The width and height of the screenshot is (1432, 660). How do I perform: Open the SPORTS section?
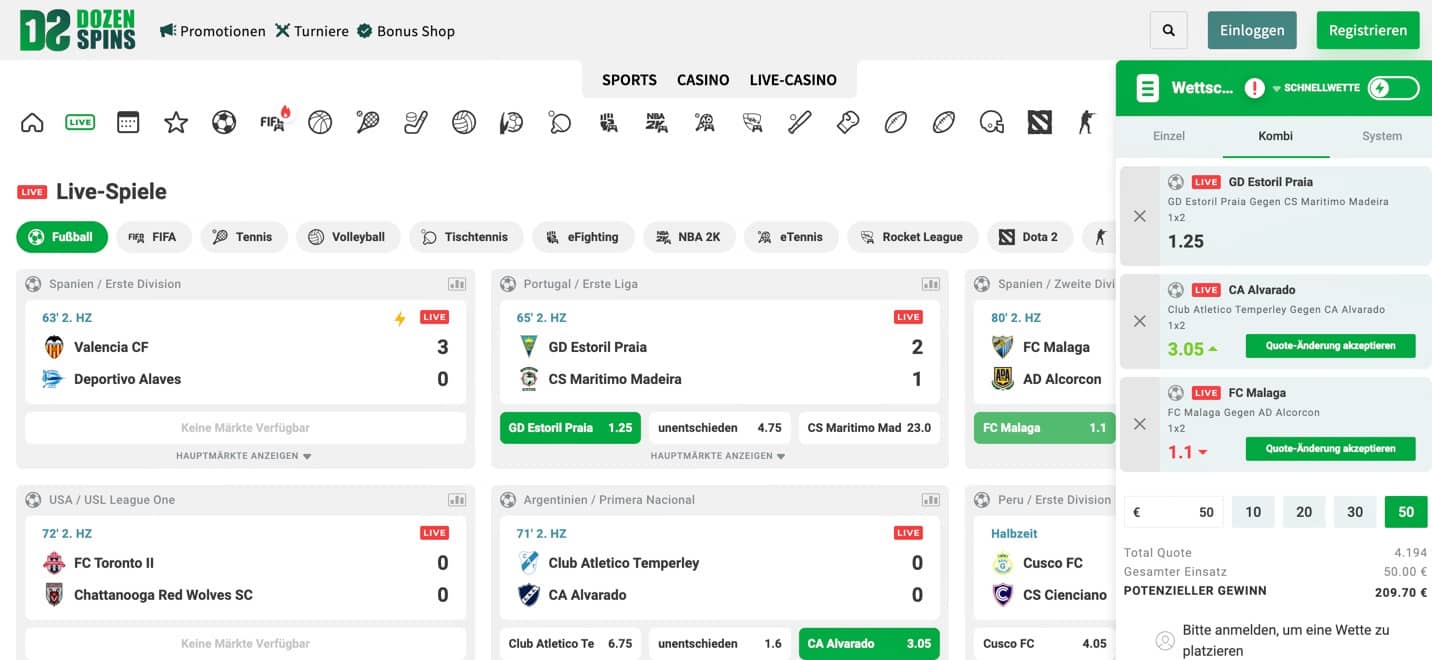(629, 80)
